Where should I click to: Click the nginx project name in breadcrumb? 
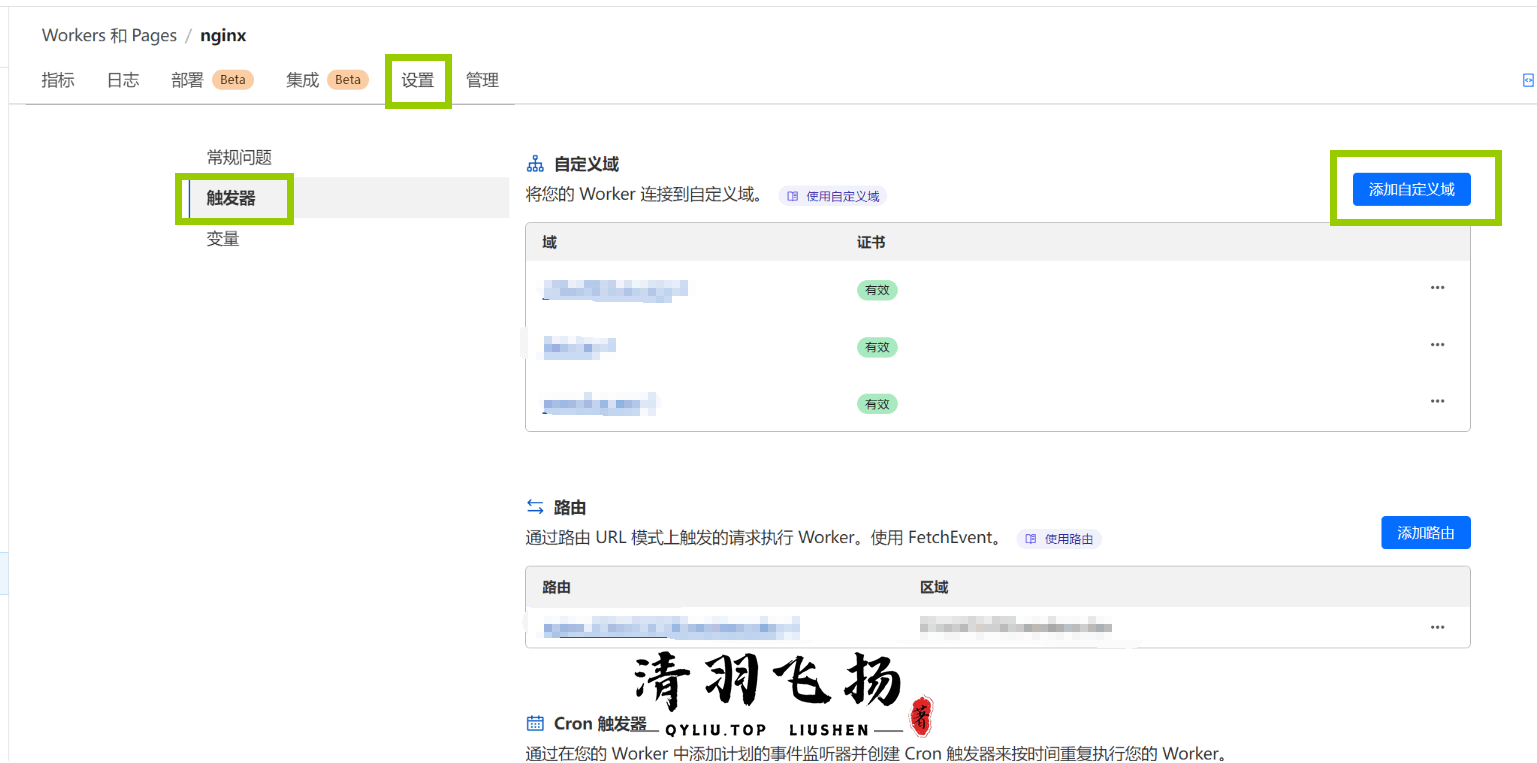(x=223, y=35)
